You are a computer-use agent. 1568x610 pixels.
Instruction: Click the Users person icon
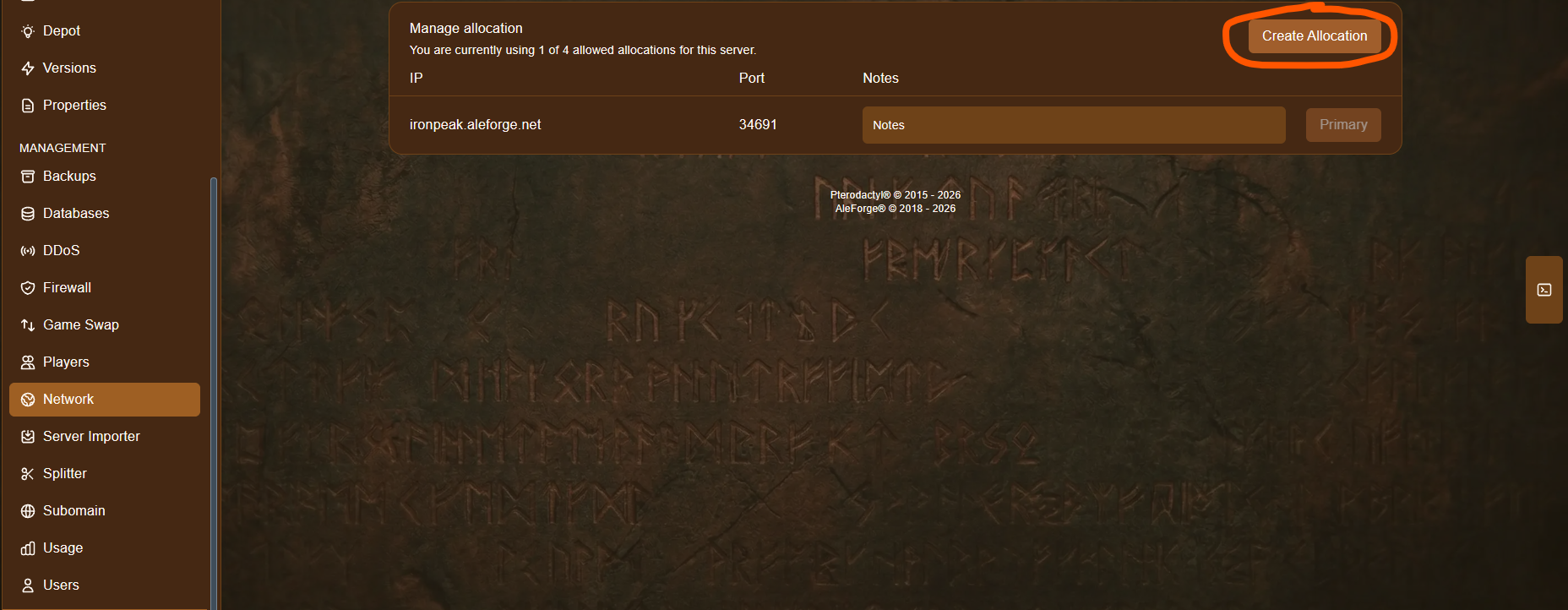click(28, 585)
